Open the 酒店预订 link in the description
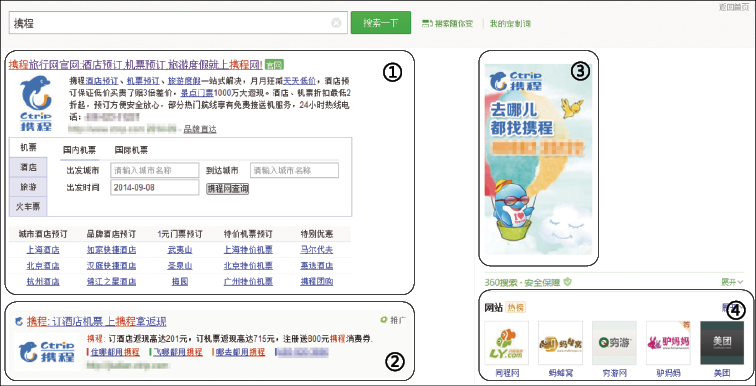756x386 pixels. coord(101,80)
